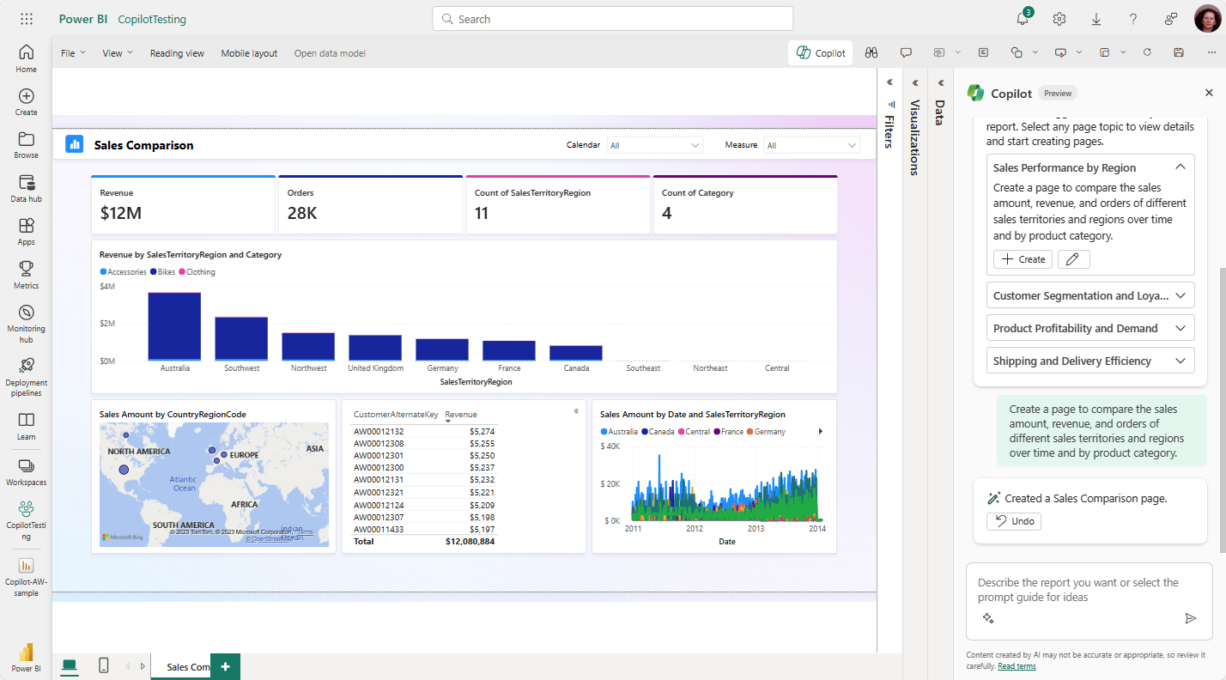The width and height of the screenshot is (1226, 680).
Task: Open feedback icon in header
Action: [x=1170, y=19]
